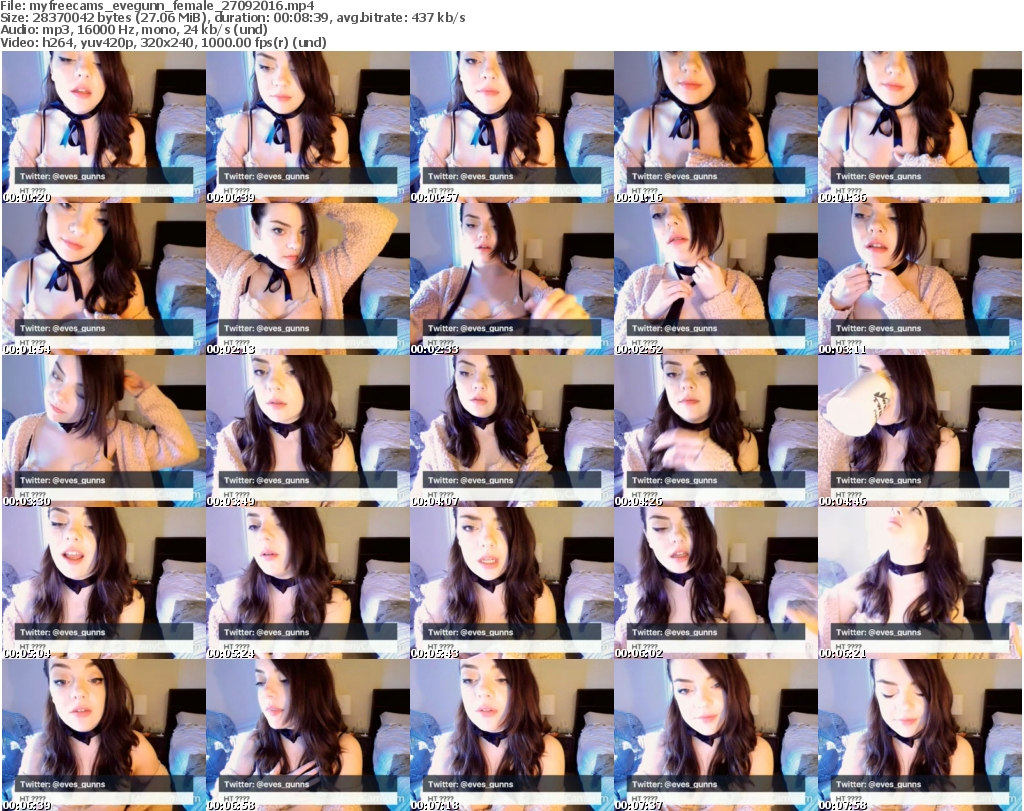Select the thumbnail timestamped 00:07:58
Screen dimensions: 1024x811
pos(920,735)
